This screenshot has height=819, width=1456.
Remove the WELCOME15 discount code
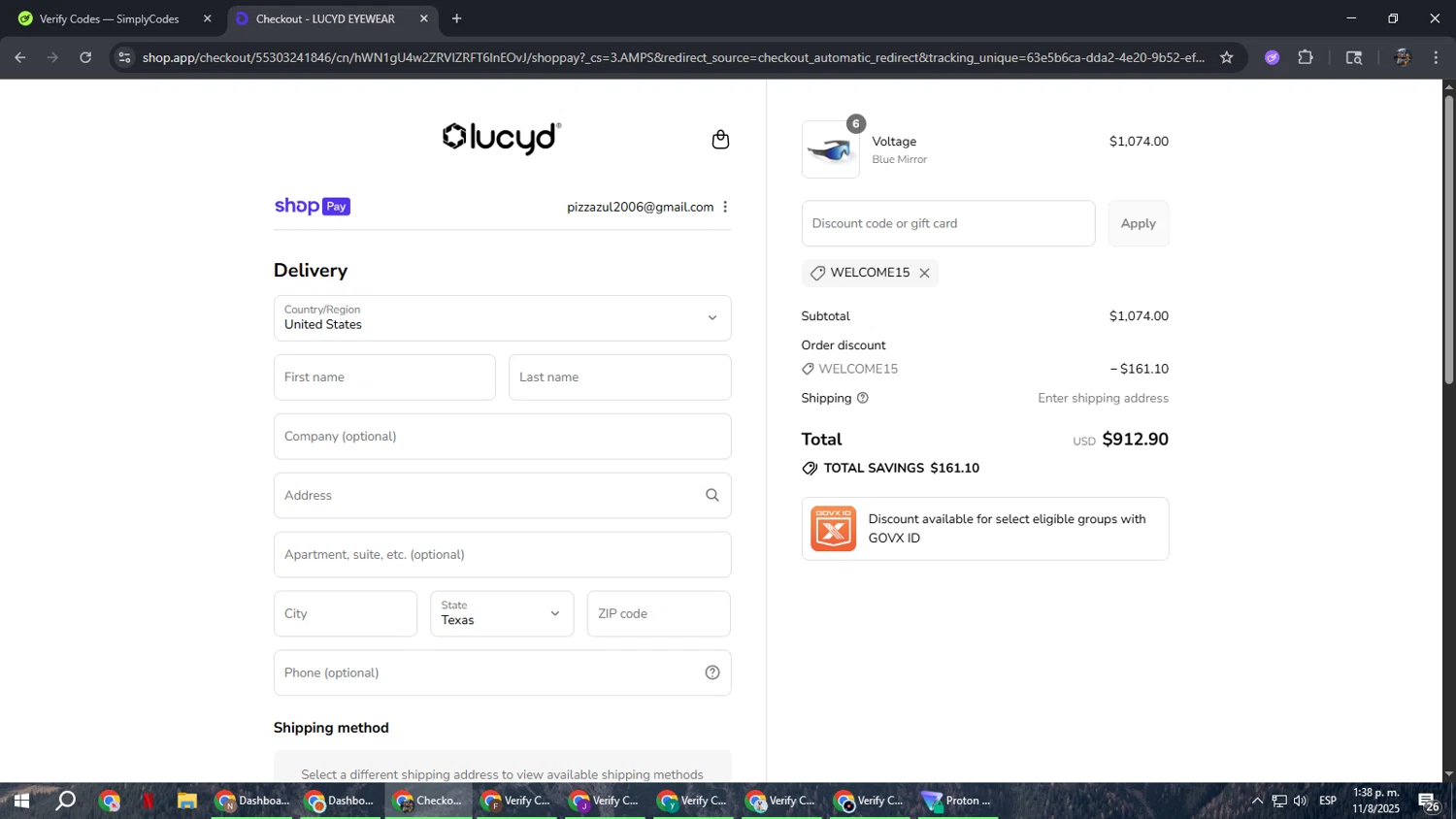(x=925, y=273)
